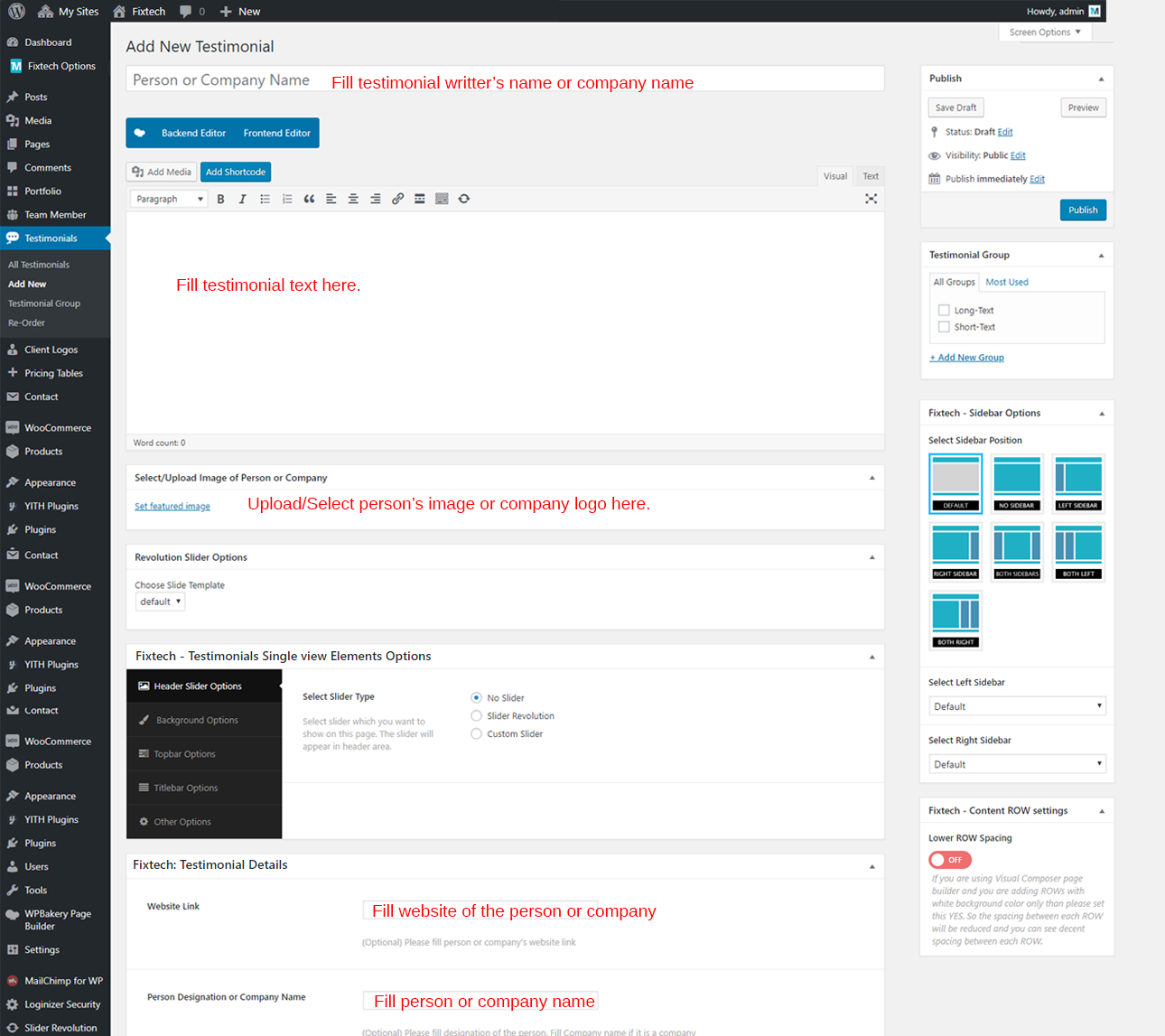1165x1036 pixels.
Task: Open the Paragraph format dropdown
Action: (x=169, y=199)
